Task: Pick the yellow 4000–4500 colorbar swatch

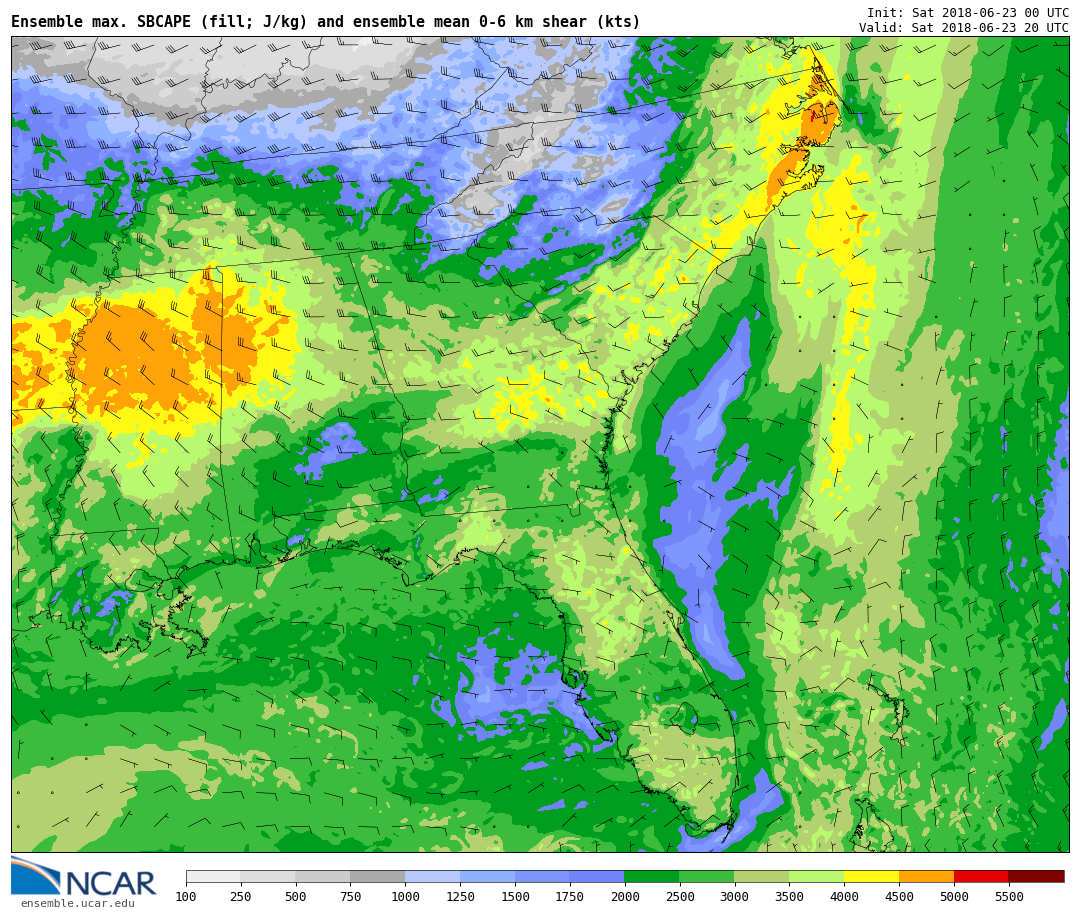Action: tap(871, 877)
